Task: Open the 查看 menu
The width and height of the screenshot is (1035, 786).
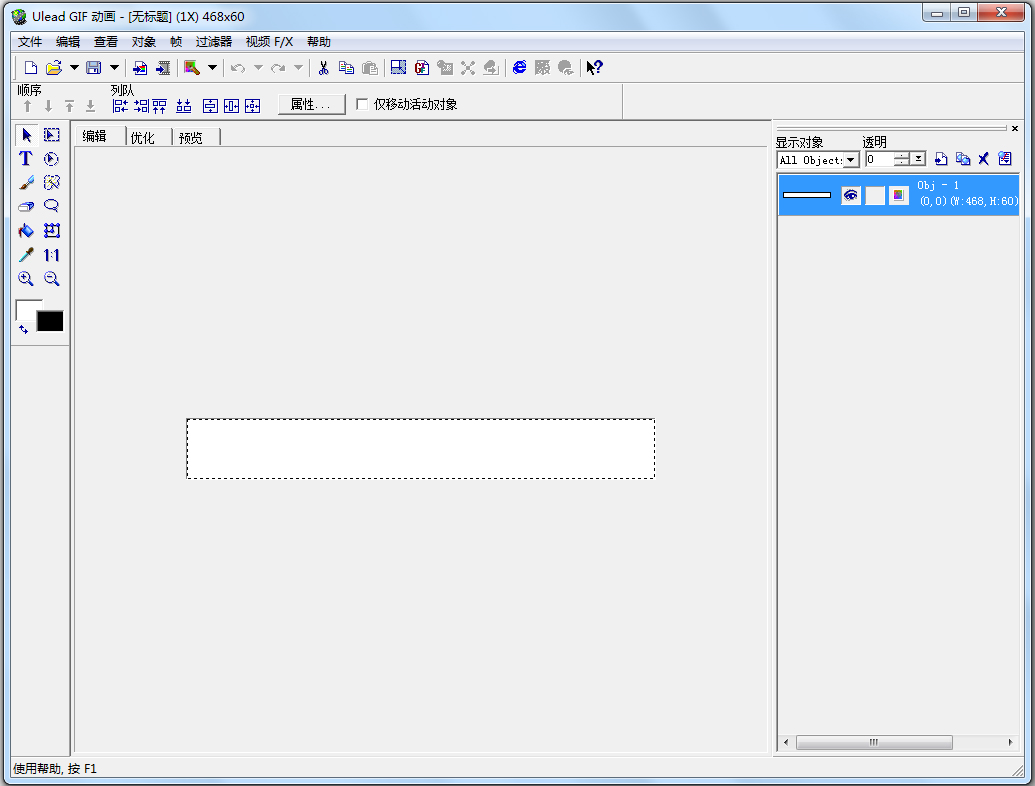Action: click(106, 42)
